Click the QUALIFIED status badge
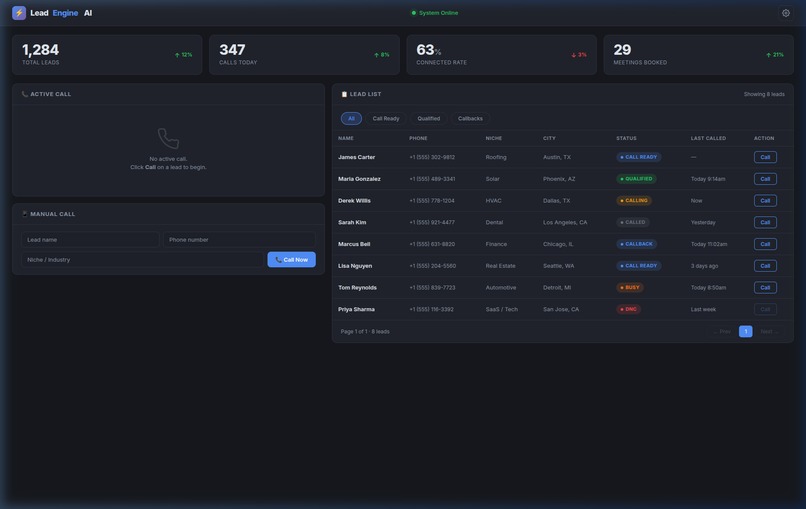 (x=636, y=179)
